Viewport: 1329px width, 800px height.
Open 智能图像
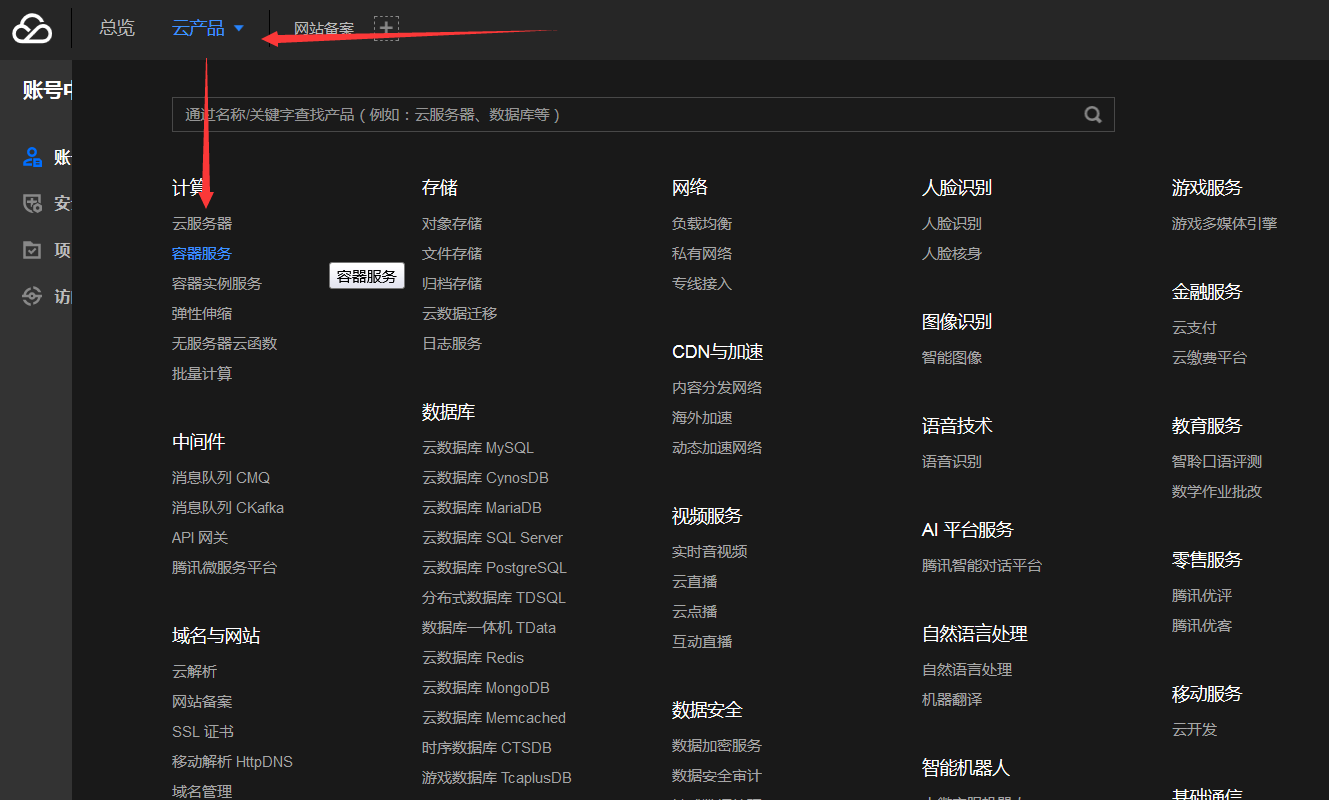[952, 357]
